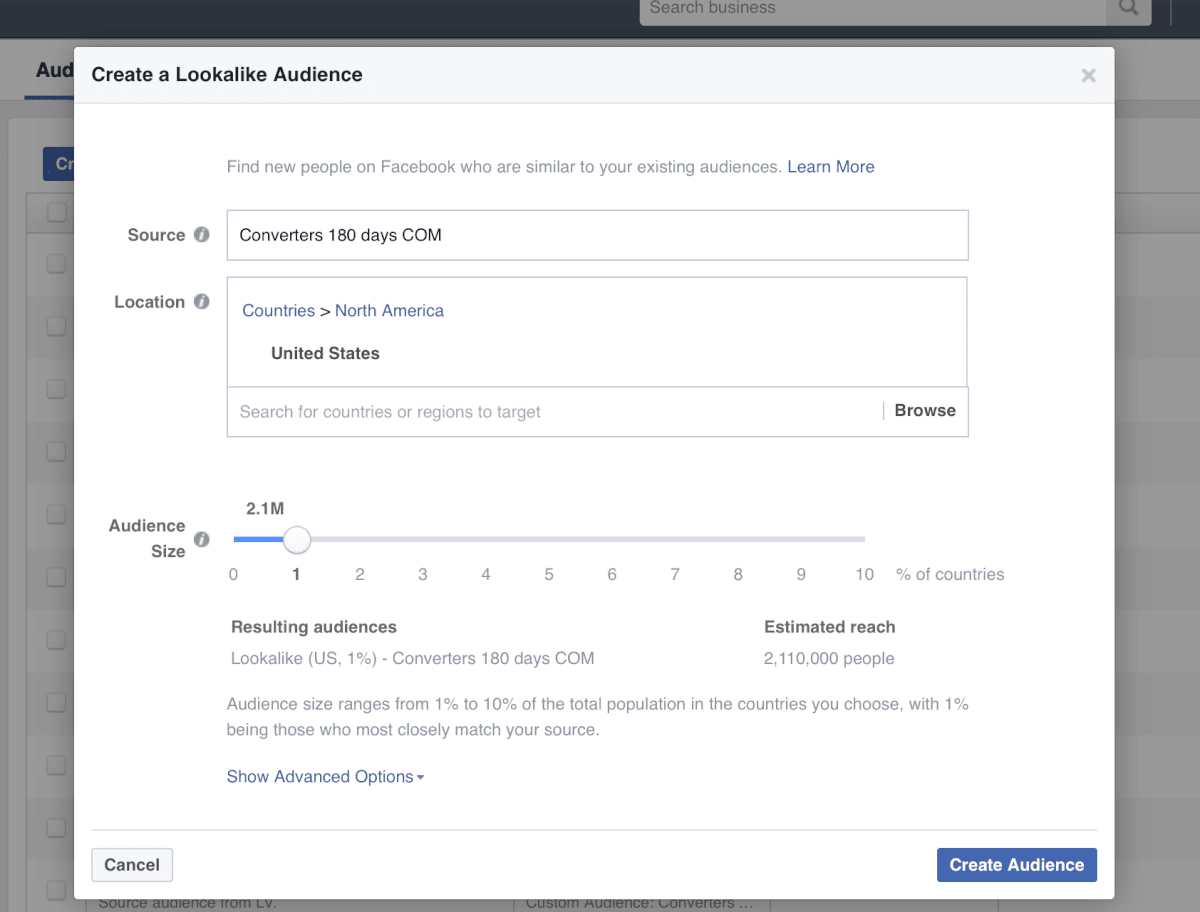1200x912 pixels.
Task: Open the Browse locations button
Action: [925, 411]
